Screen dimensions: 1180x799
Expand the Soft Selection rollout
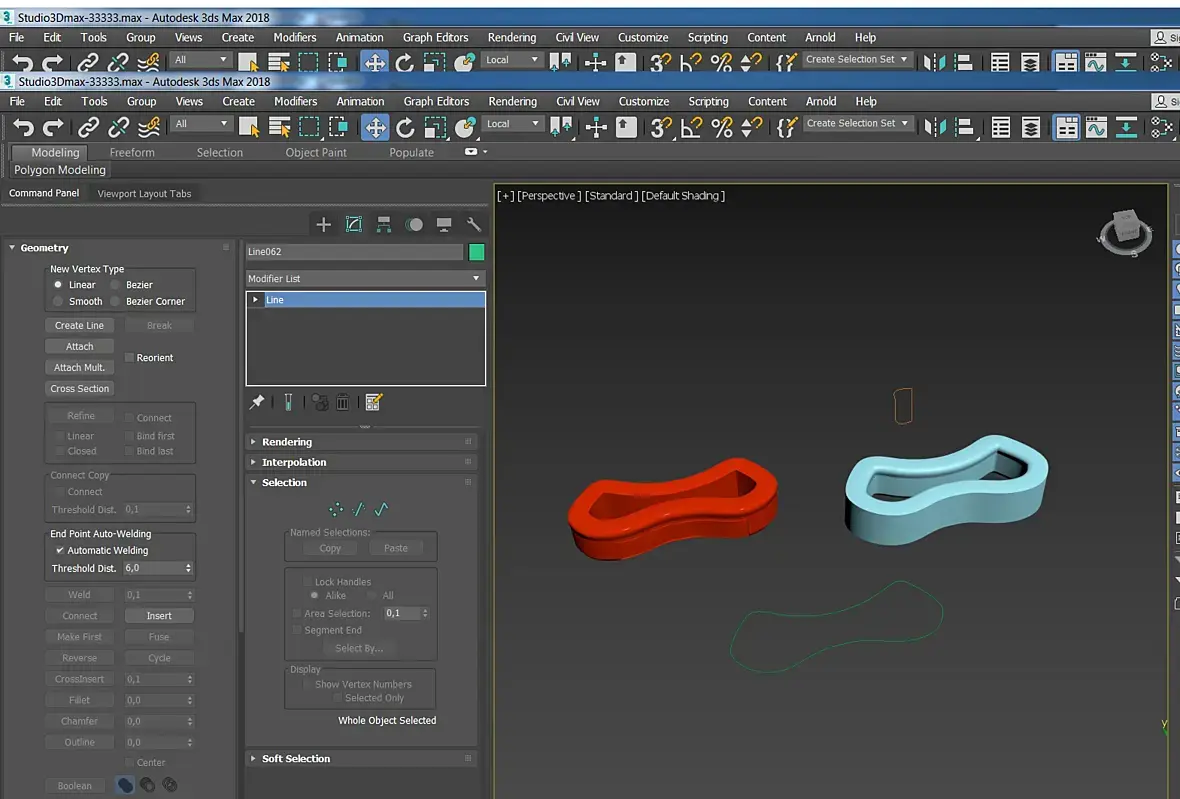pyautogui.click(x=296, y=759)
